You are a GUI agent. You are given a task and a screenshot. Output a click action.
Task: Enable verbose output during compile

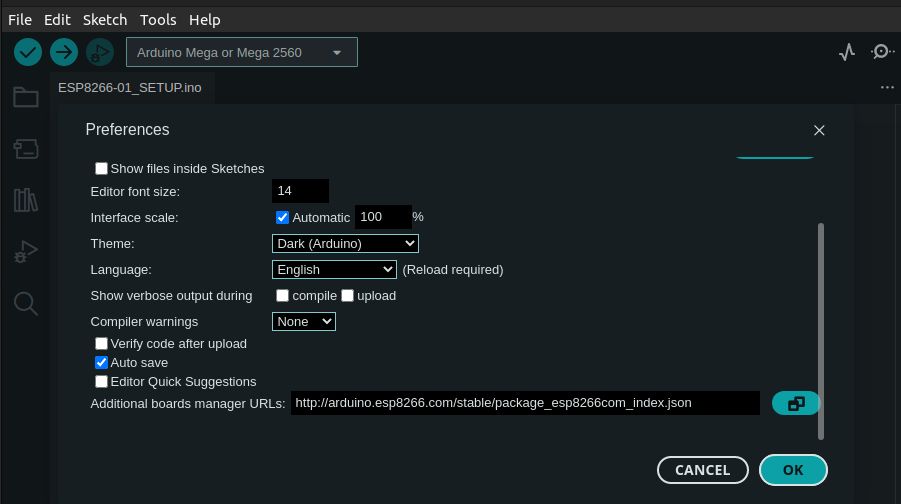click(x=282, y=295)
